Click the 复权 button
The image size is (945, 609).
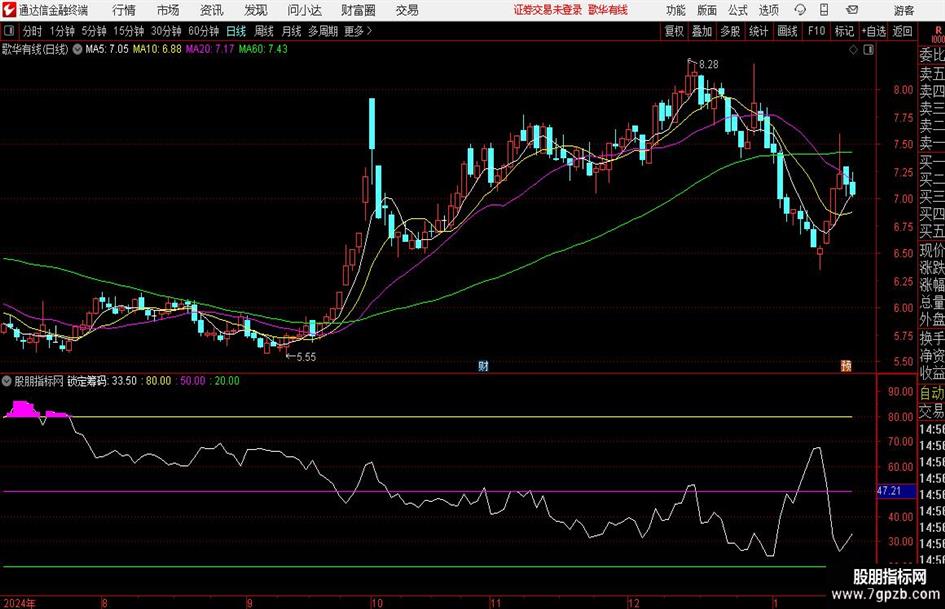coord(674,31)
